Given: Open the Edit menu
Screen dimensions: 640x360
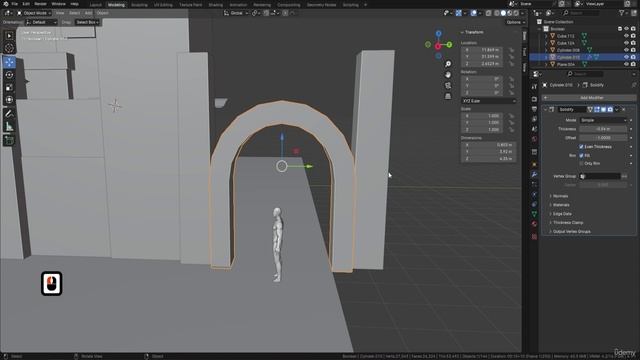Looking at the screenshot, I should [26, 4].
